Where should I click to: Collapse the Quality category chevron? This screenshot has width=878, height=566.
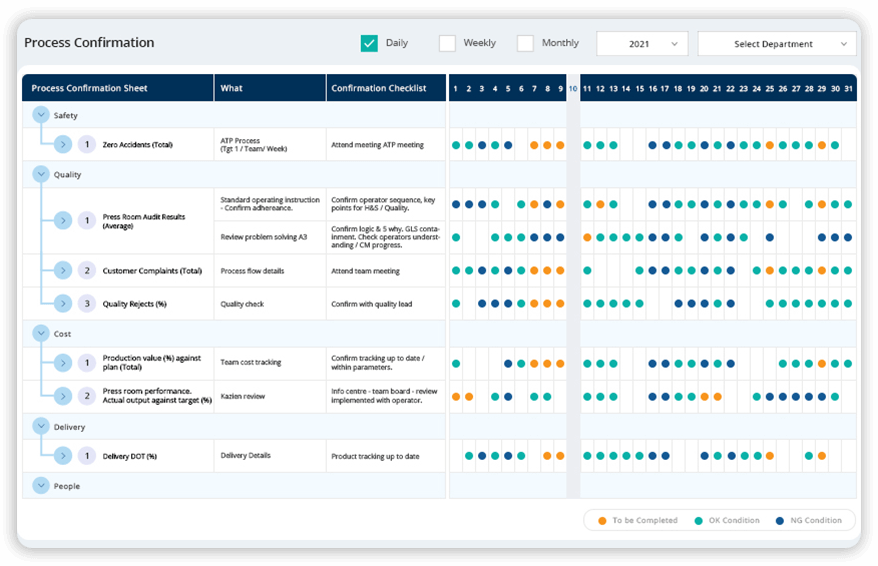[x=41, y=174]
